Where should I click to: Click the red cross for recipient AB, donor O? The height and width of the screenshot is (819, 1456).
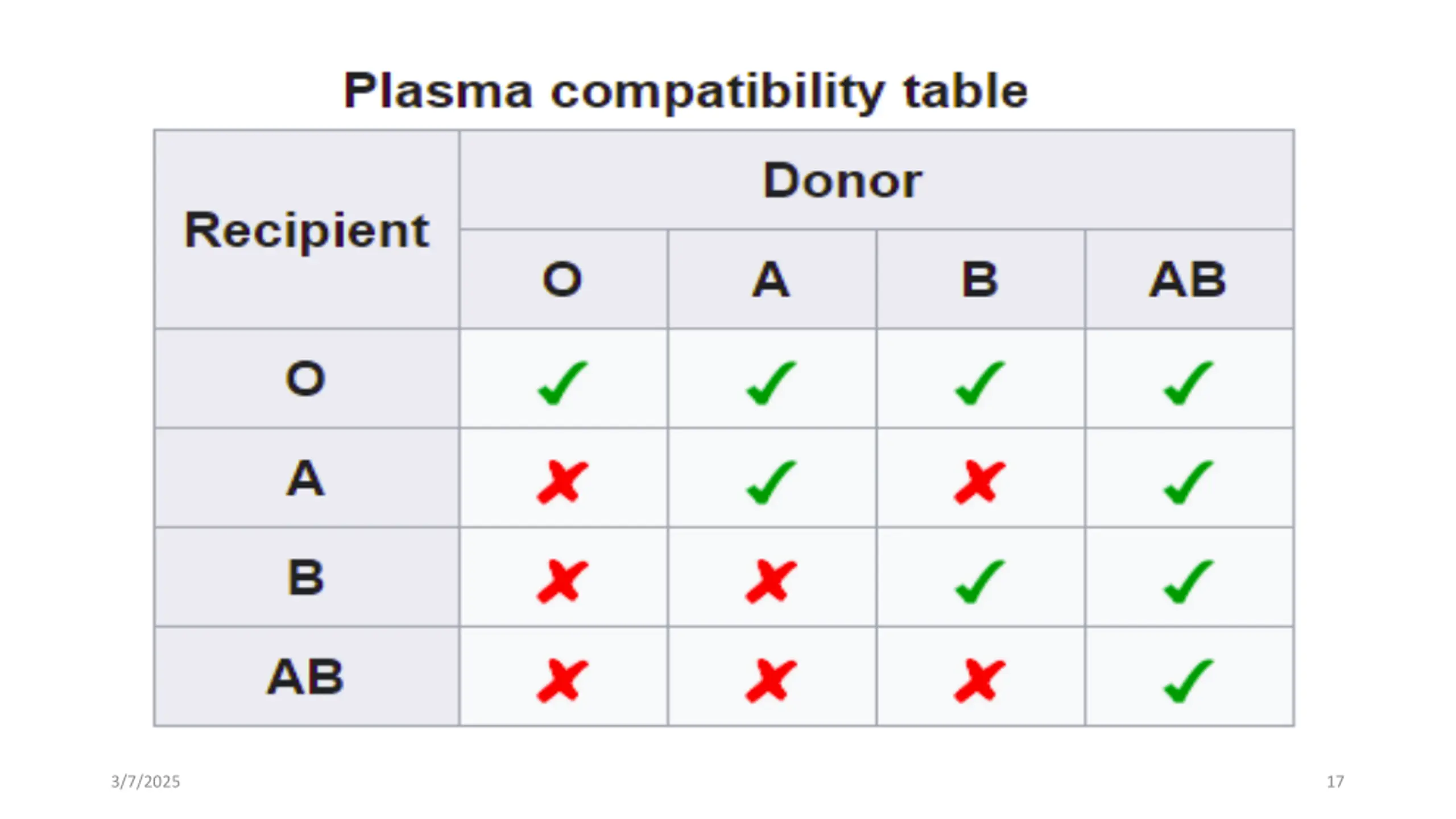coord(562,681)
